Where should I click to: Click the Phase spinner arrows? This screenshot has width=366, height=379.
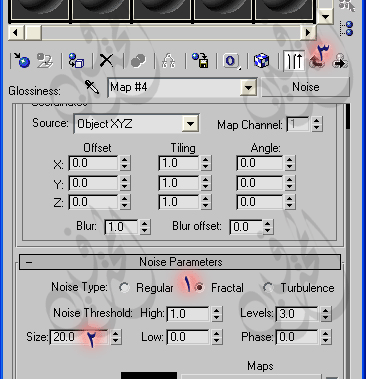point(325,337)
